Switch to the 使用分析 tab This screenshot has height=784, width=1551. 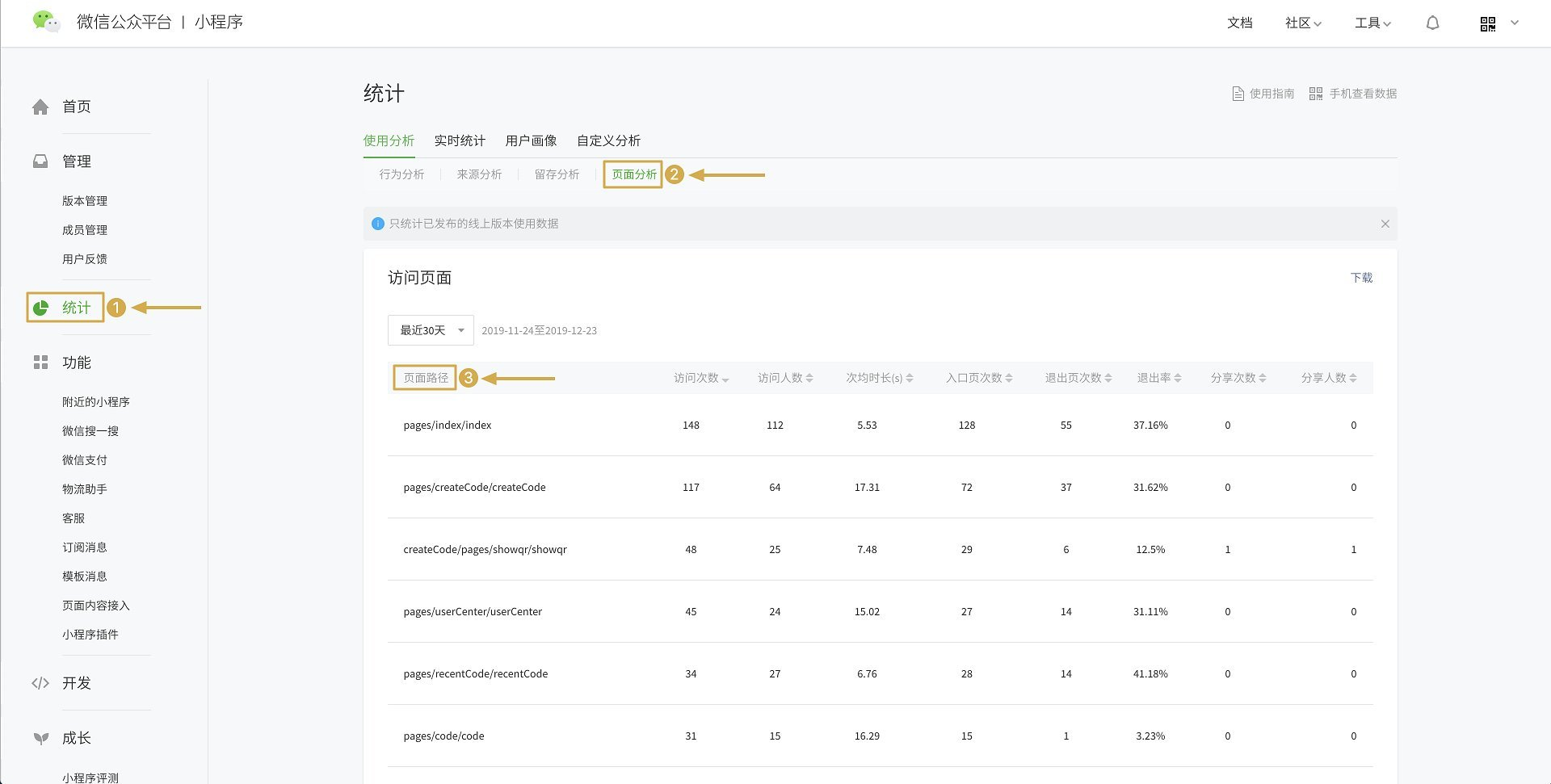(x=389, y=140)
